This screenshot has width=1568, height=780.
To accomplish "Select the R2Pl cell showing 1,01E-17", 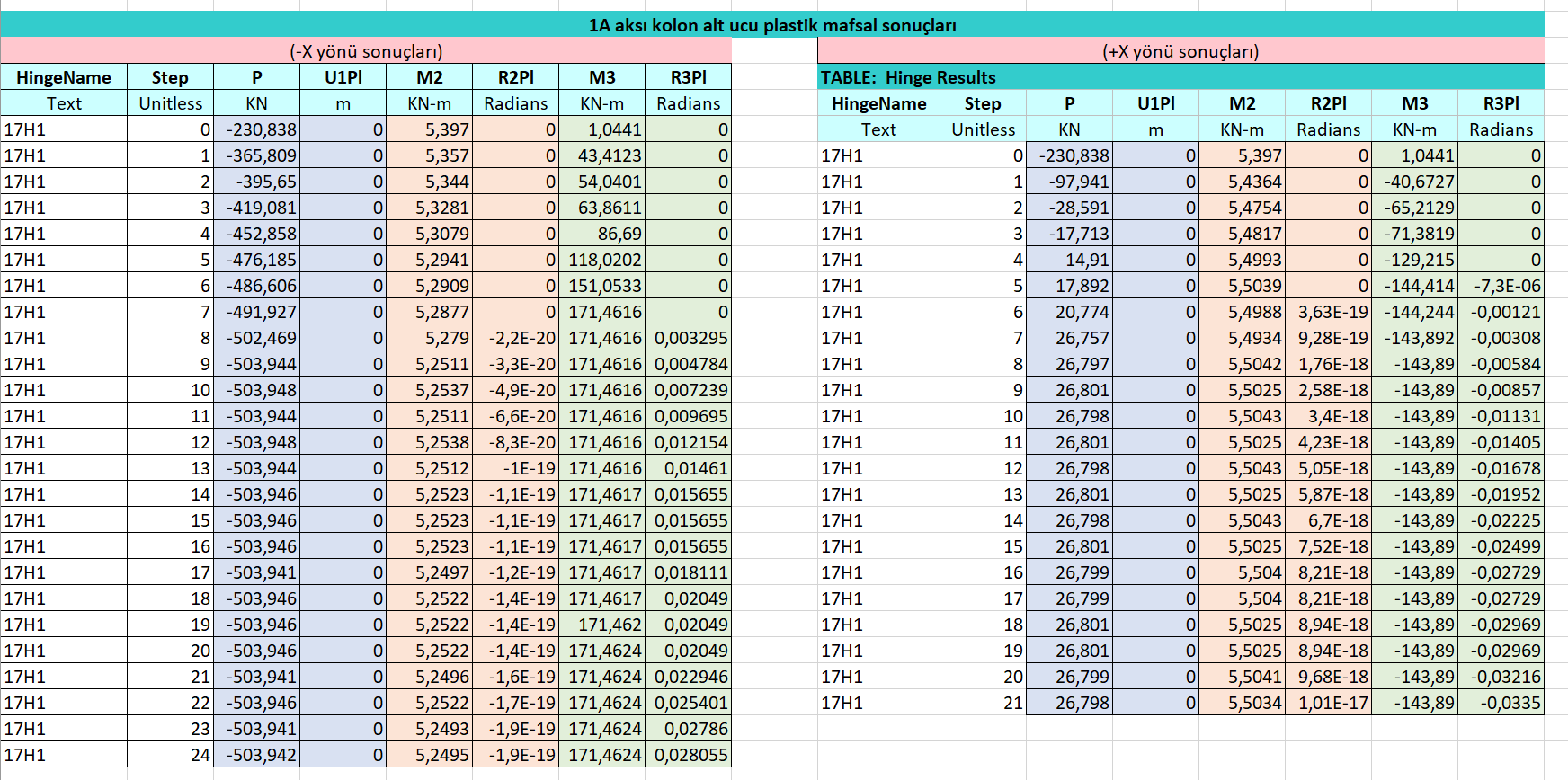I will click(x=1329, y=703).
